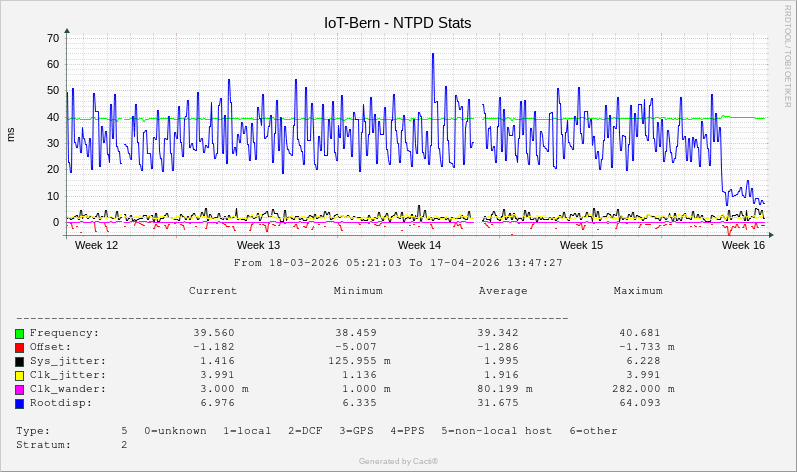Click the blue Rootdisp legend swatch
Image resolution: width=797 pixels, height=472 pixels.
click(19, 403)
